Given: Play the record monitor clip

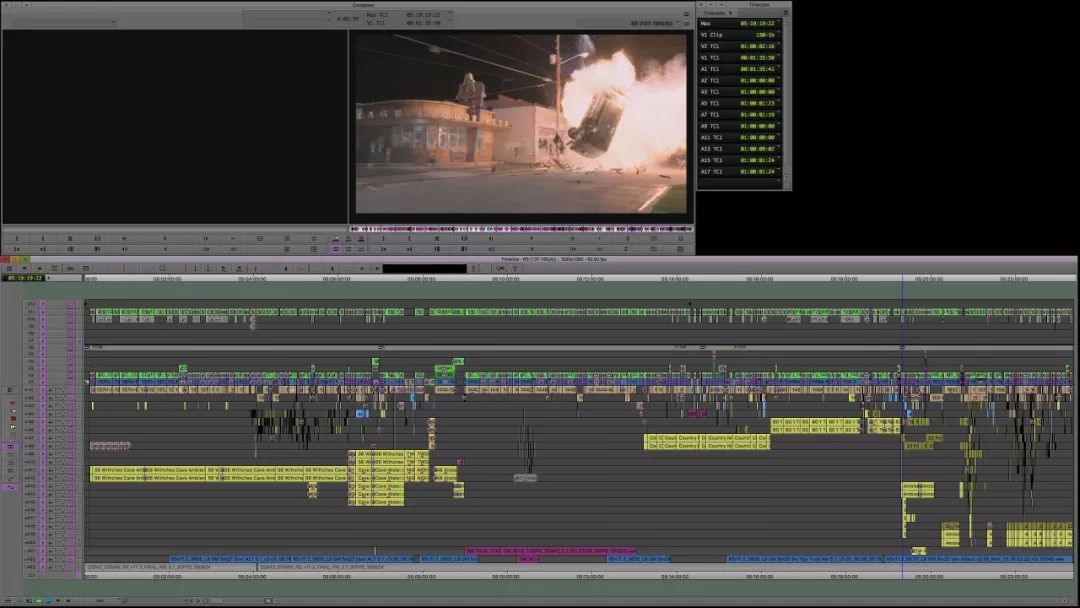Looking at the screenshot, I should (531, 238).
